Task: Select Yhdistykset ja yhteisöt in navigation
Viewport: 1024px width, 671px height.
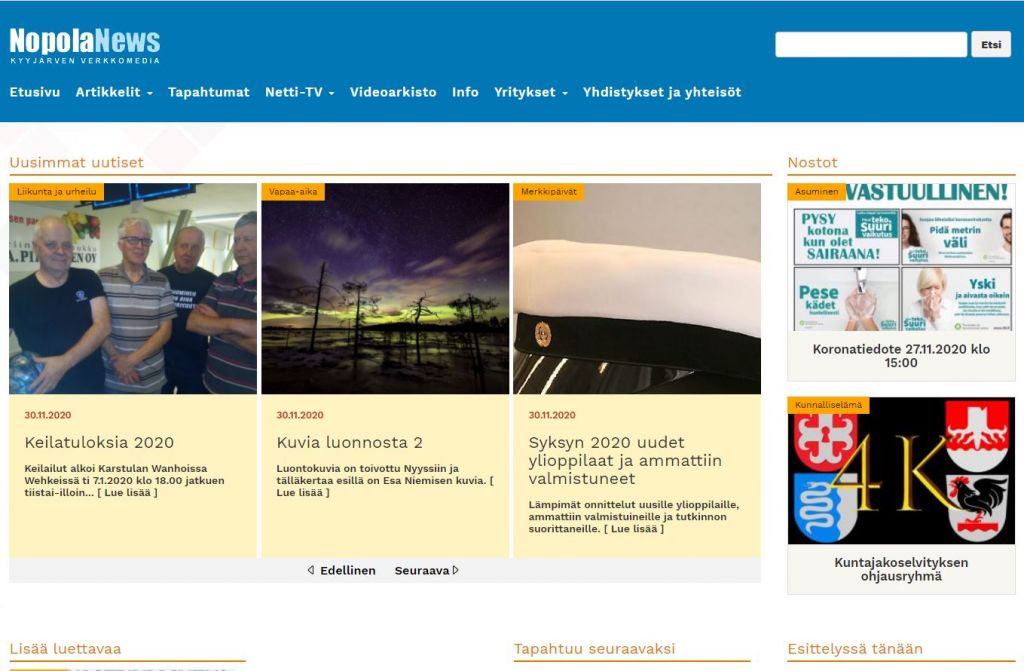Action: 662,92
